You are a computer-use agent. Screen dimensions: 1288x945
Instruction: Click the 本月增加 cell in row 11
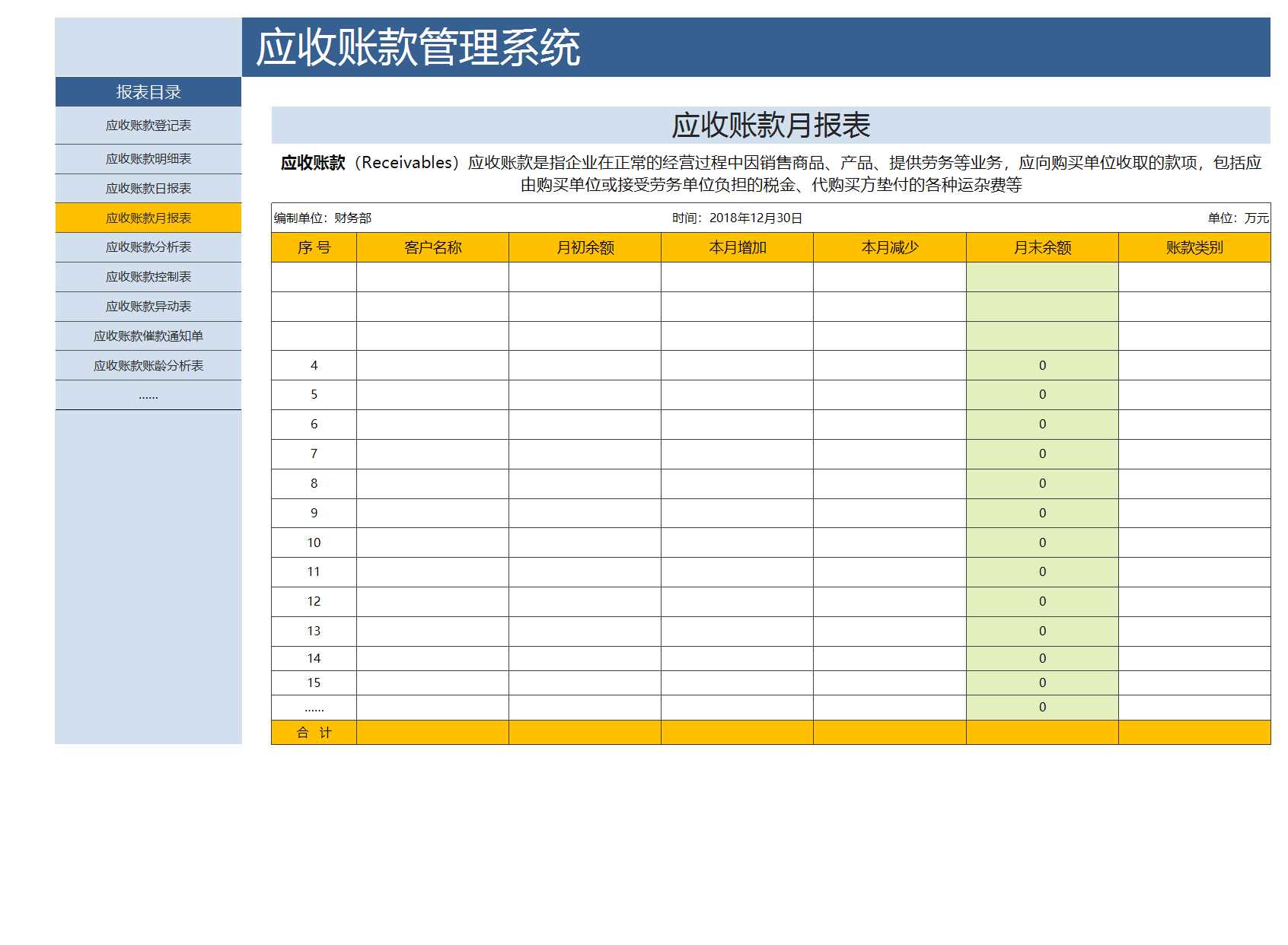(x=738, y=572)
